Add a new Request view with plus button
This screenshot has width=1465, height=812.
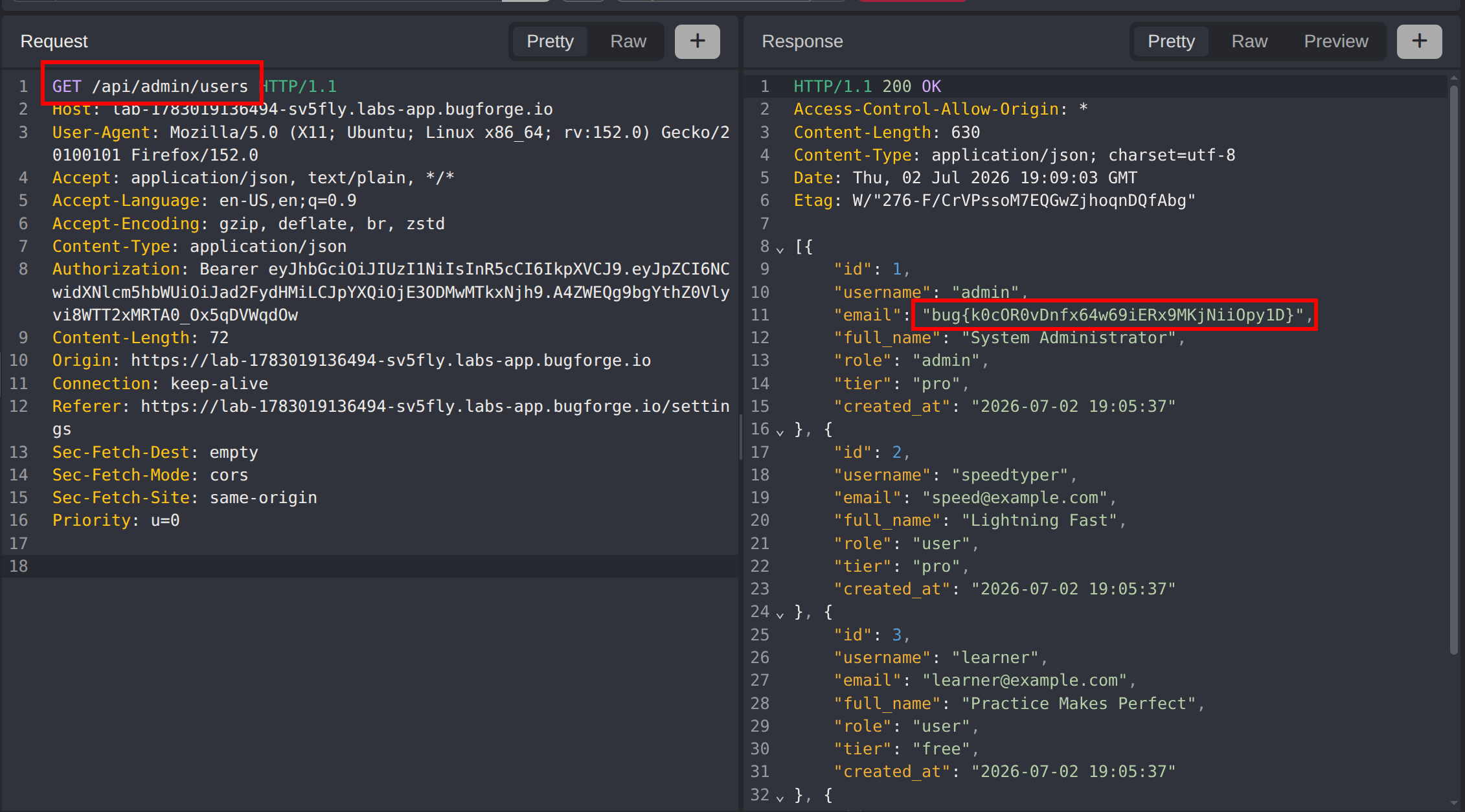pyautogui.click(x=697, y=41)
